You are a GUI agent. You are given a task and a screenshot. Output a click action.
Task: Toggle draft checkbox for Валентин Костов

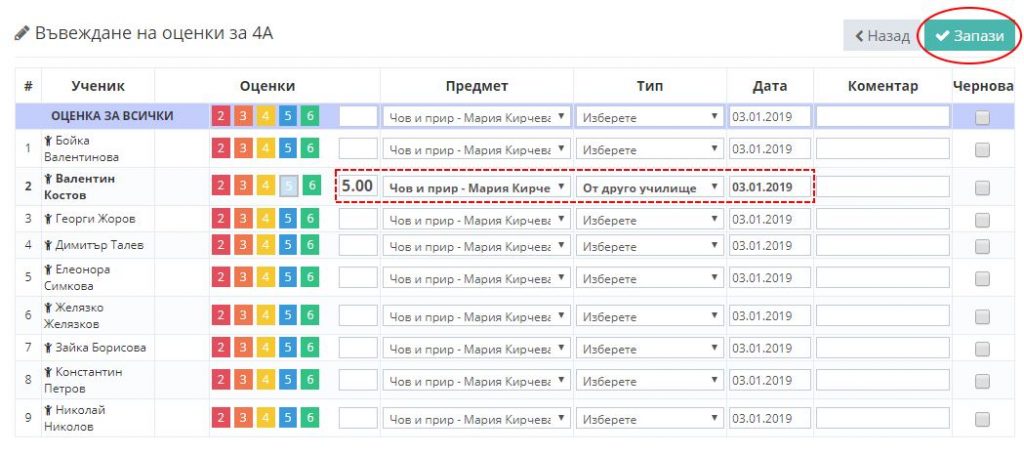click(x=982, y=187)
